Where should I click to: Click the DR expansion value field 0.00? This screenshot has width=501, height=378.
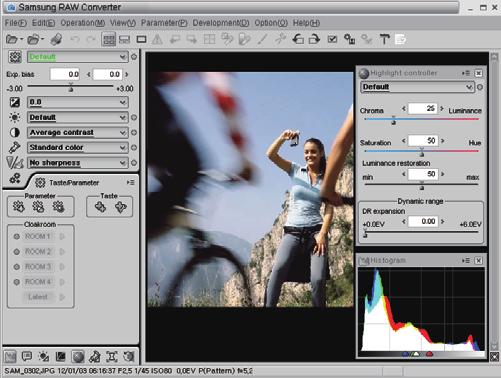click(x=423, y=221)
